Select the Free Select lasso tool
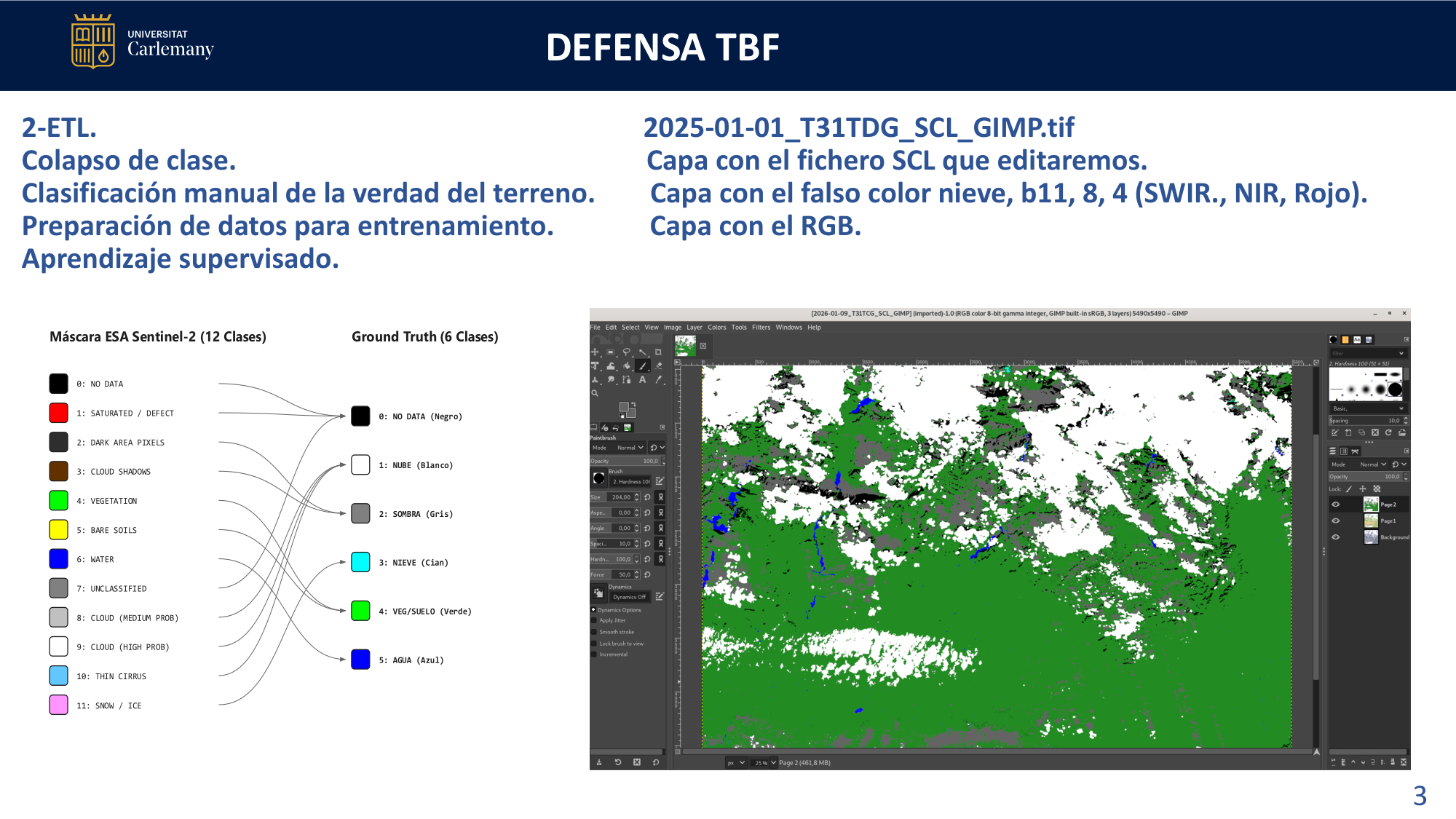The height and width of the screenshot is (819, 1456). pos(626,352)
